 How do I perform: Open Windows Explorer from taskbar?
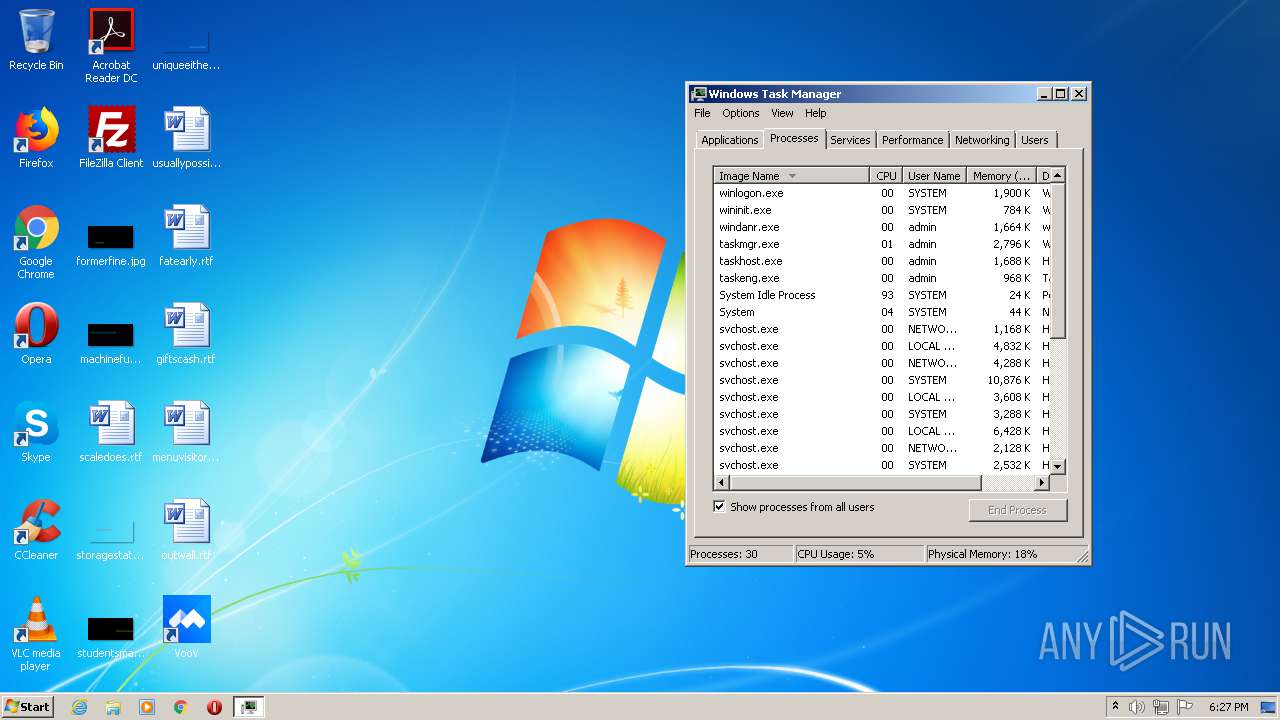point(113,707)
